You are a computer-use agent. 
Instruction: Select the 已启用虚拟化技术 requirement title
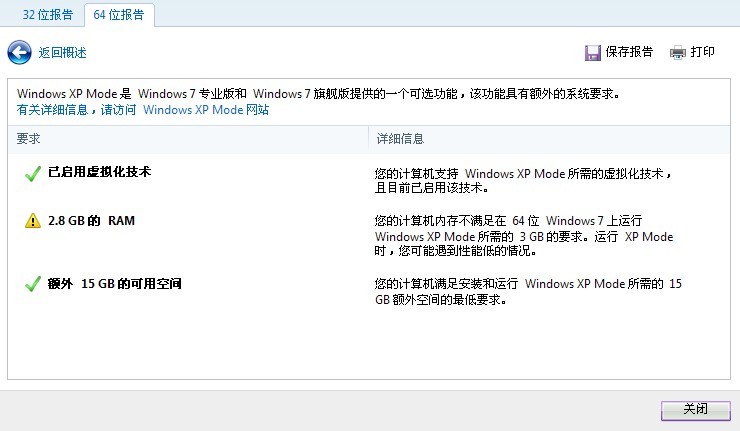pos(99,172)
